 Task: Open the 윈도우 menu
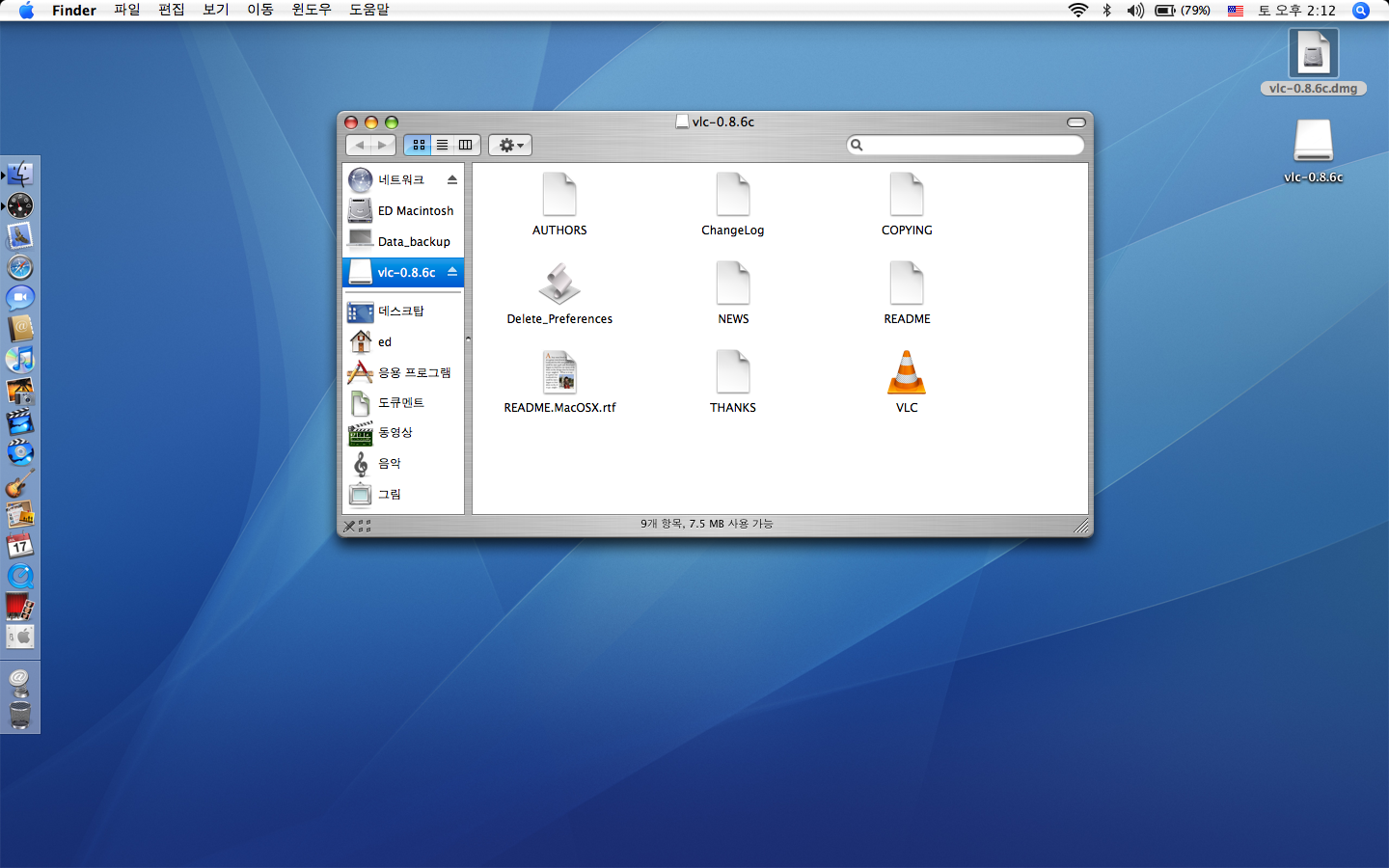coord(312,10)
